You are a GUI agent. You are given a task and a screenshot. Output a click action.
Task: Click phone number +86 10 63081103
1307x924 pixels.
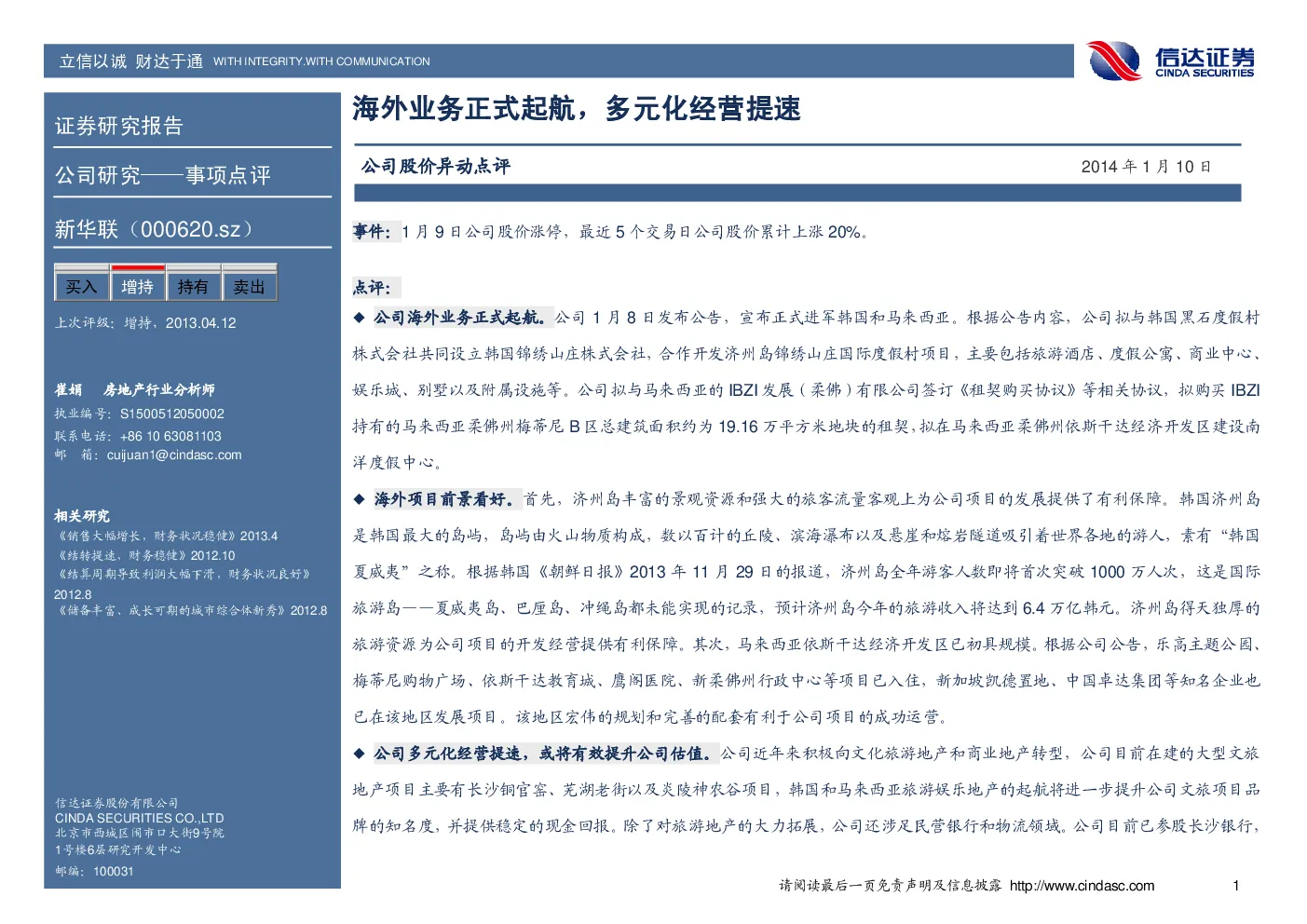point(170,436)
